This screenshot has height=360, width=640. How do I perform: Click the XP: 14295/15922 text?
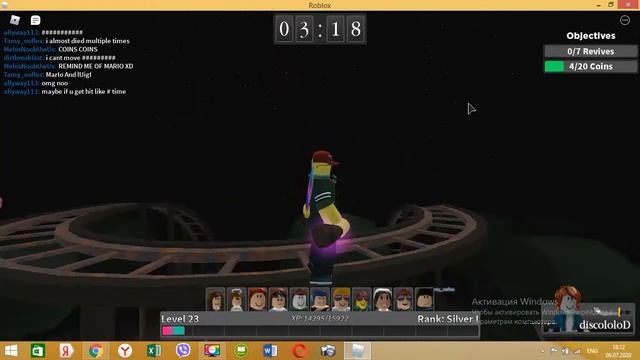point(320,318)
